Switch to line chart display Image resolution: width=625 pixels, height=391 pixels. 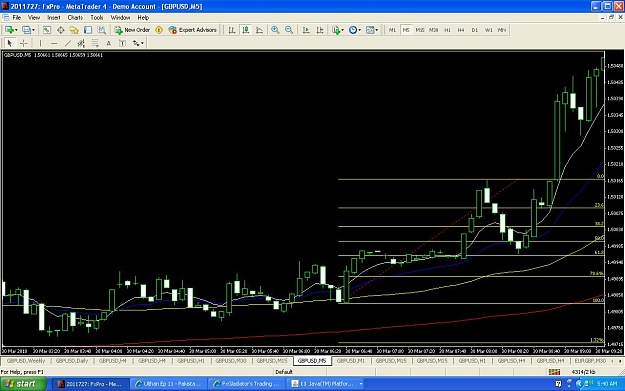point(259,30)
